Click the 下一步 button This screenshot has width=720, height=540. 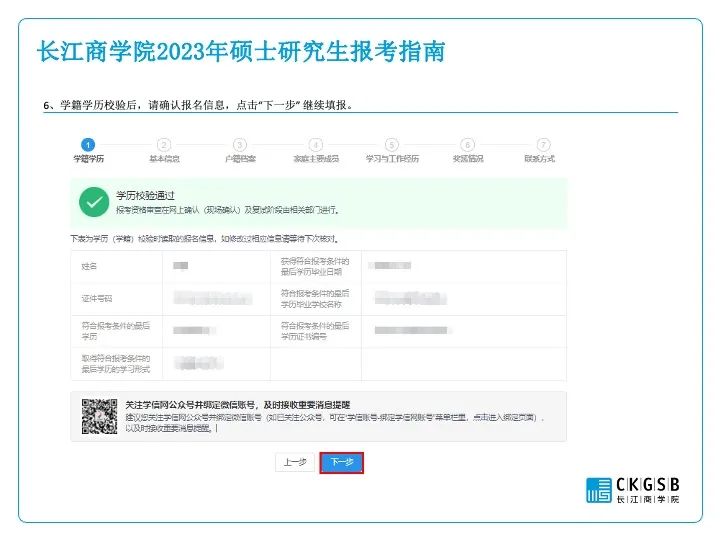click(341, 462)
